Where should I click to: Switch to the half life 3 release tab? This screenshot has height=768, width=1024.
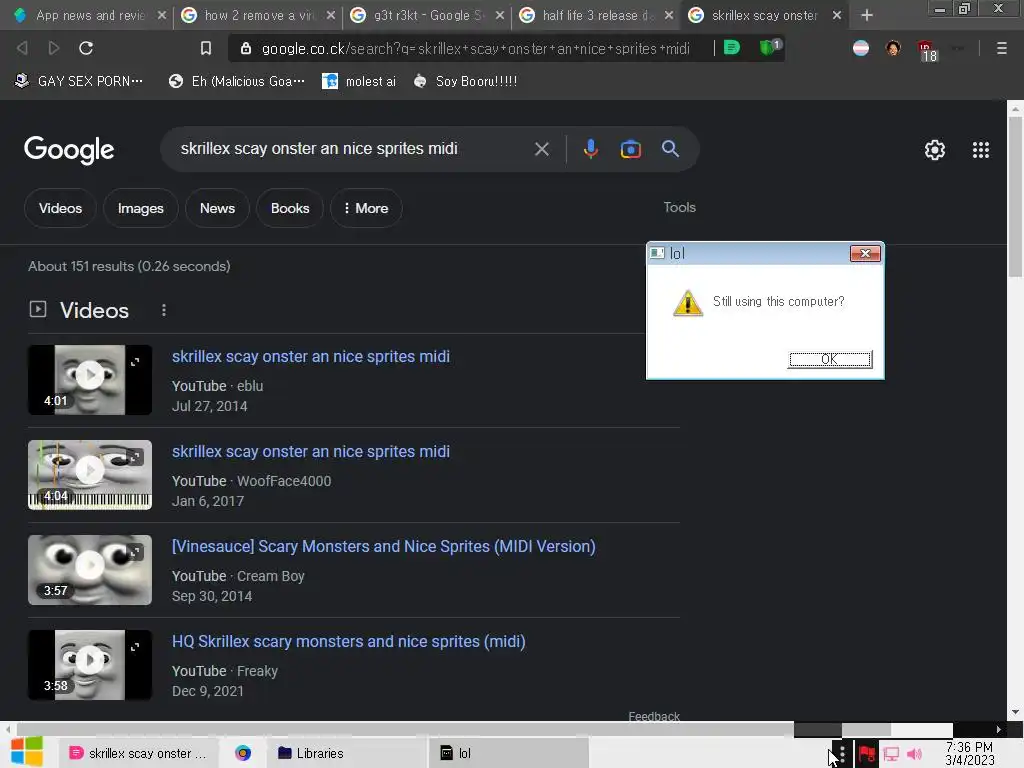[596, 15]
